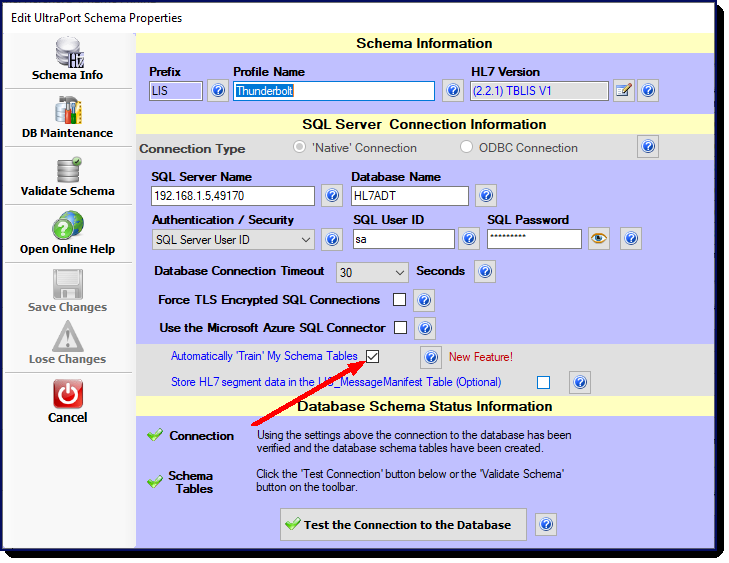Click the 'Seconds' label after timeout
729x563 pixels.
(440, 271)
